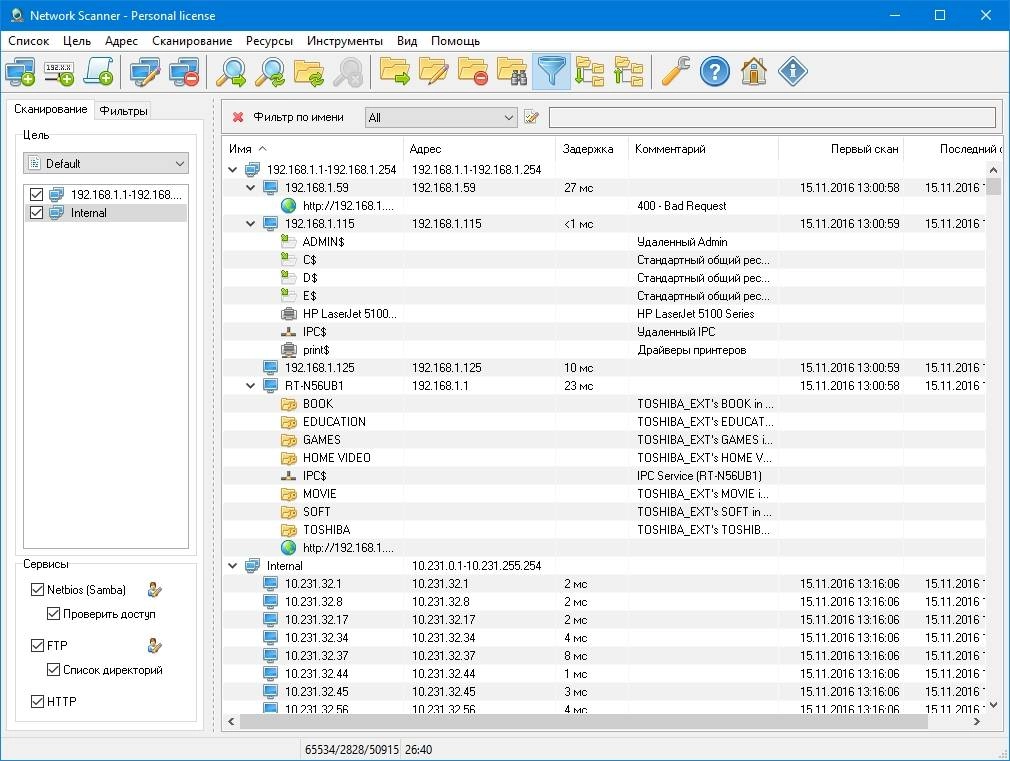Click the home page house icon
The image size is (1010, 761).
(x=754, y=72)
